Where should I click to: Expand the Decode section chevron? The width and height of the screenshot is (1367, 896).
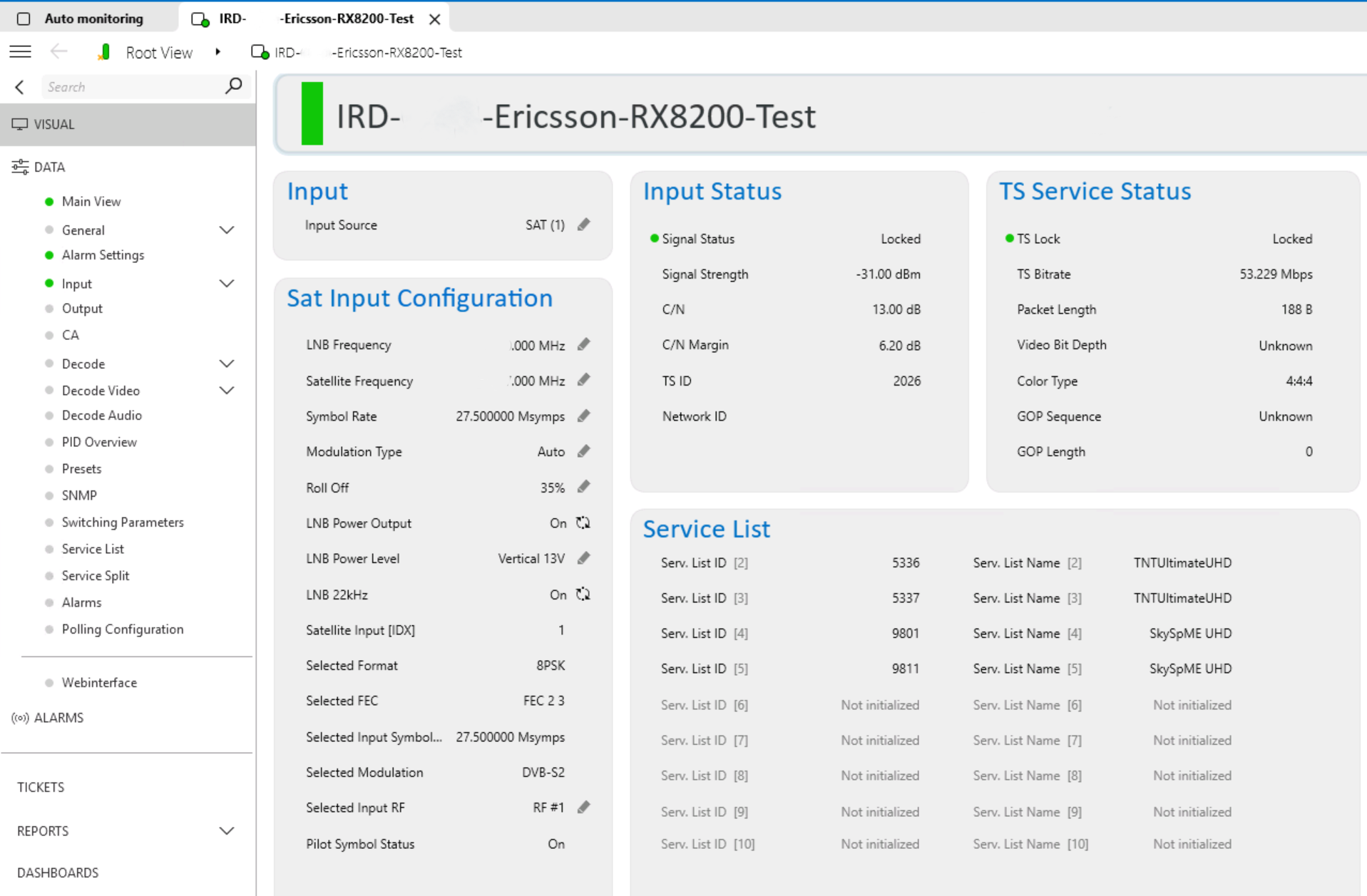coord(227,364)
